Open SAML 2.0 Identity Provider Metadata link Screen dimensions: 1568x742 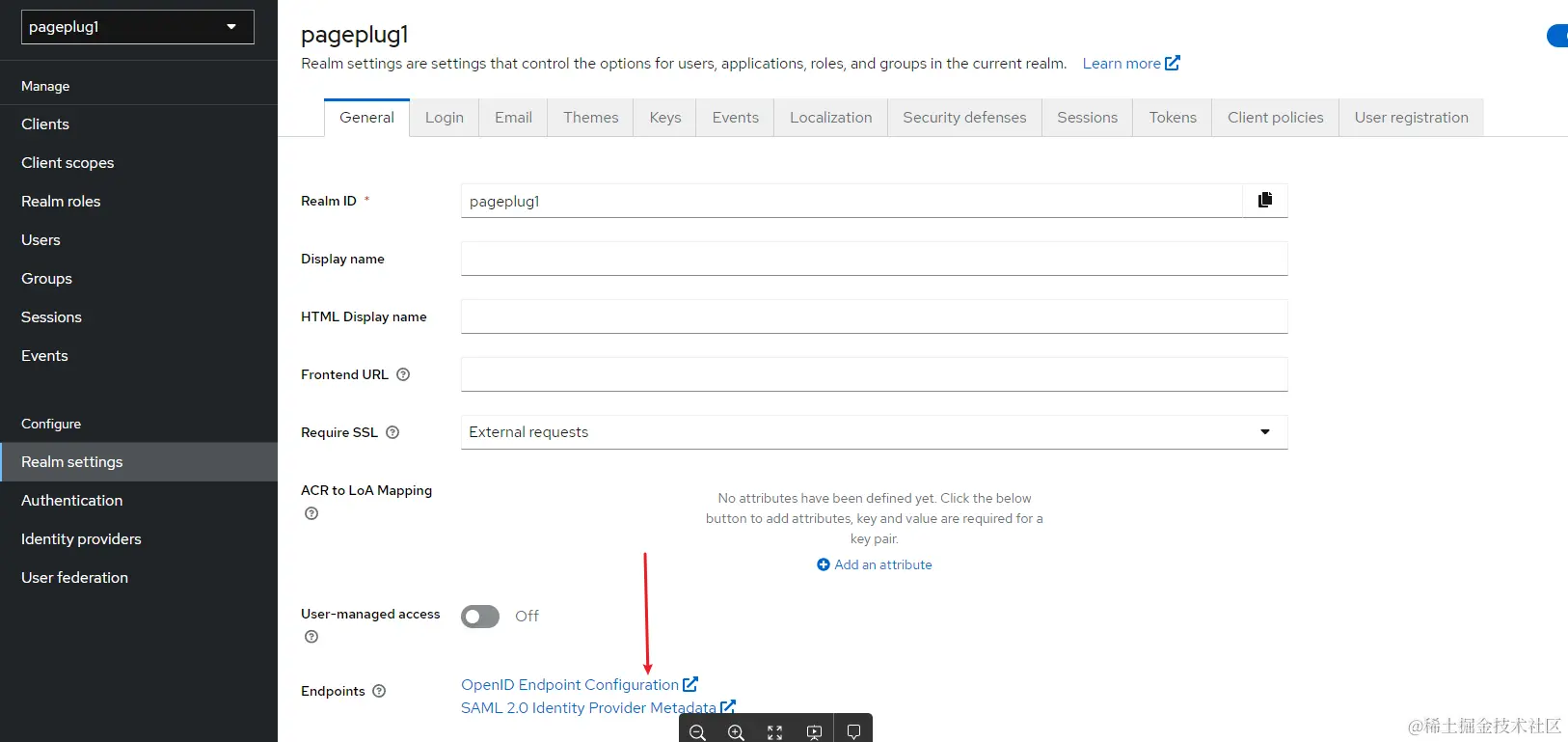pyautogui.click(x=598, y=708)
